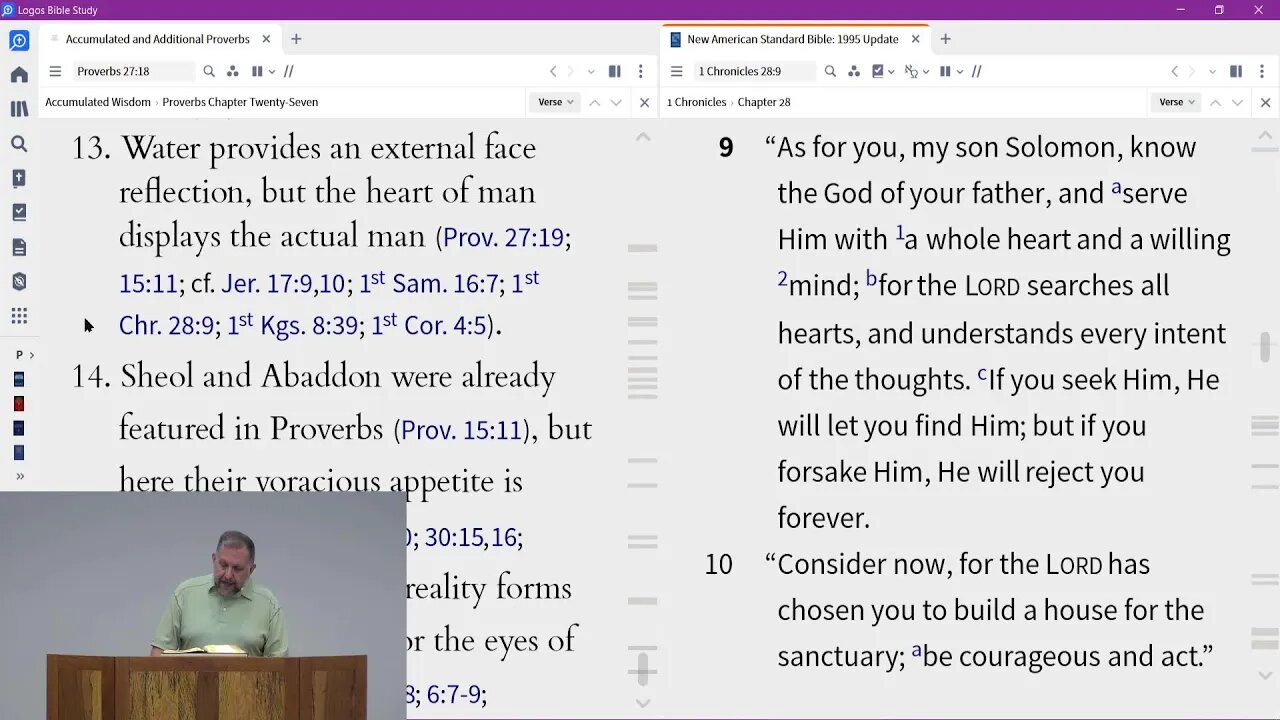The height and width of the screenshot is (720, 1280).
Task: Open history dropdown arrow in NASB panel
Action: (1212, 71)
